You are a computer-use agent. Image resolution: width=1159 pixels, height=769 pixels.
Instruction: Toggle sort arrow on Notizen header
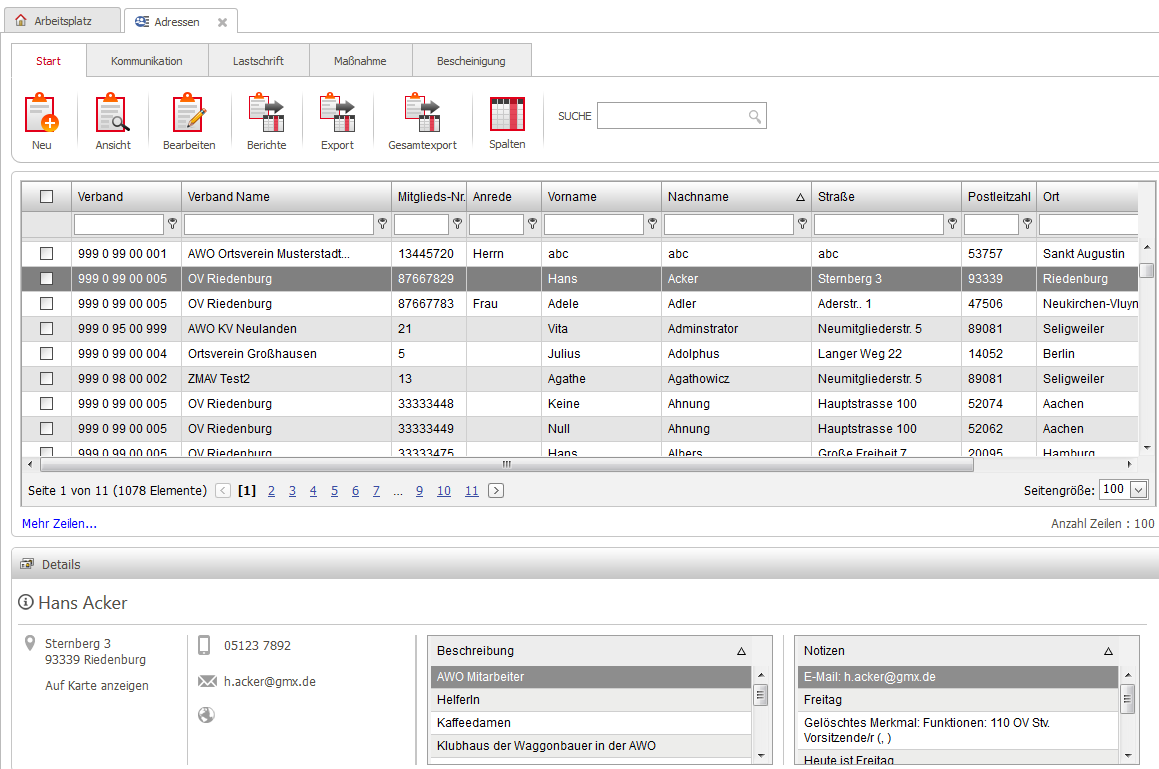coord(1108,651)
